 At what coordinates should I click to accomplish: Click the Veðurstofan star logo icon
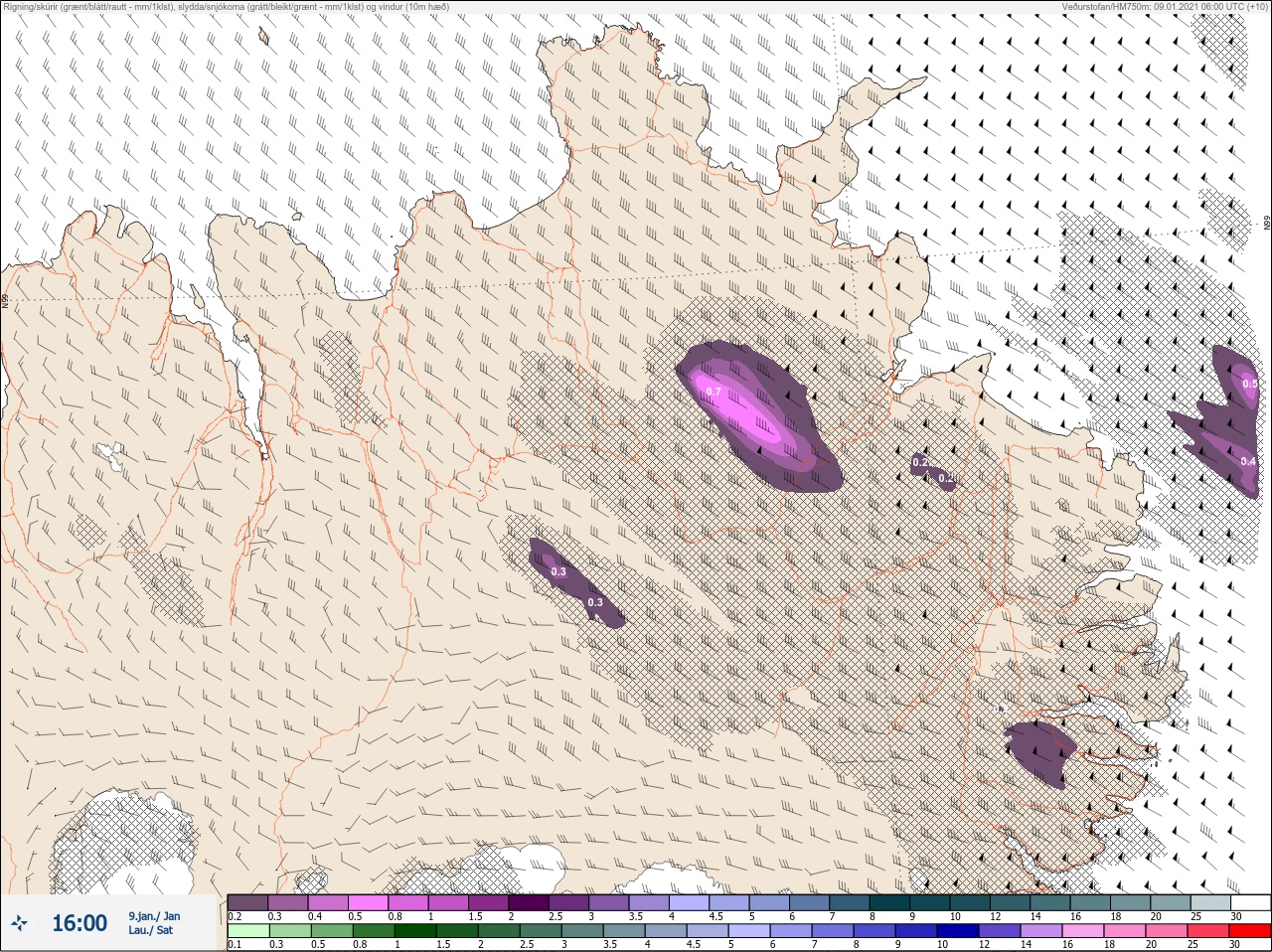pyautogui.click(x=21, y=923)
